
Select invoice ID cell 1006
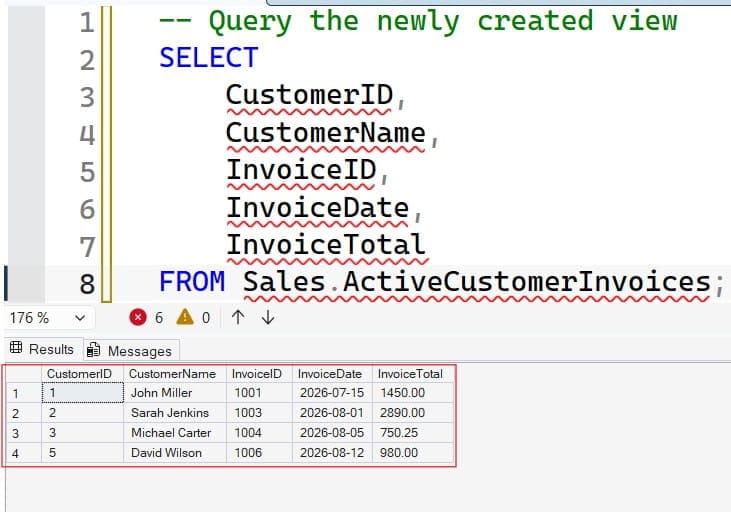pyautogui.click(x=259, y=453)
